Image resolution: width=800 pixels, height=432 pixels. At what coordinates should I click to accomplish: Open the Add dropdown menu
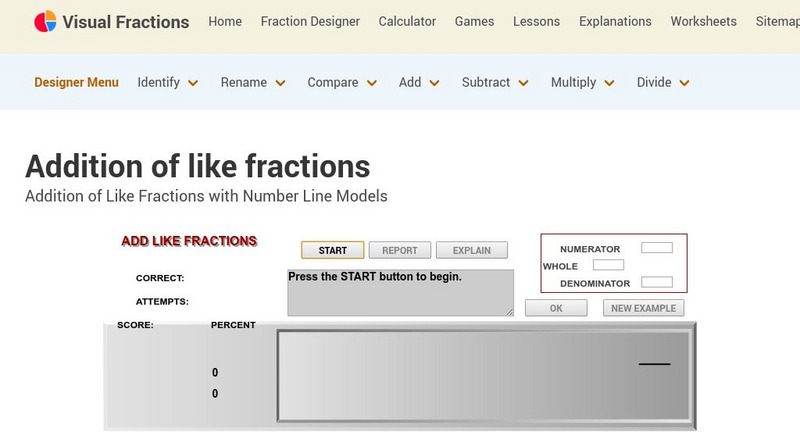pos(419,83)
